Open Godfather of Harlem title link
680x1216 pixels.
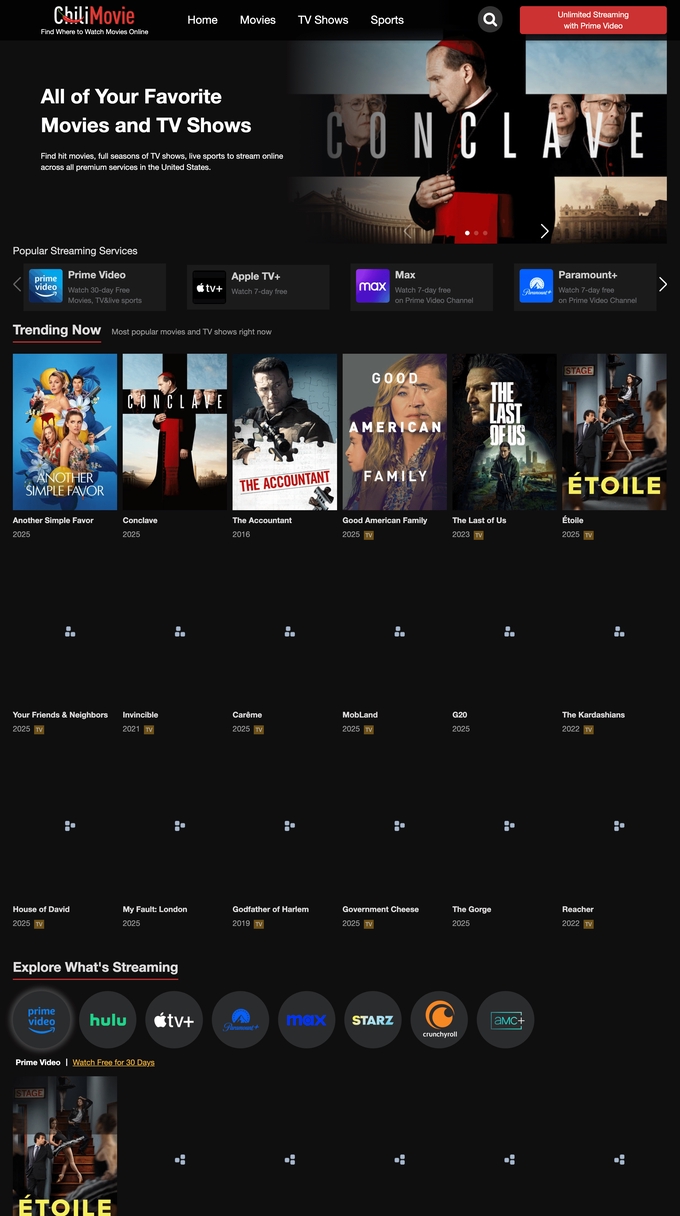pyautogui.click(x=271, y=909)
